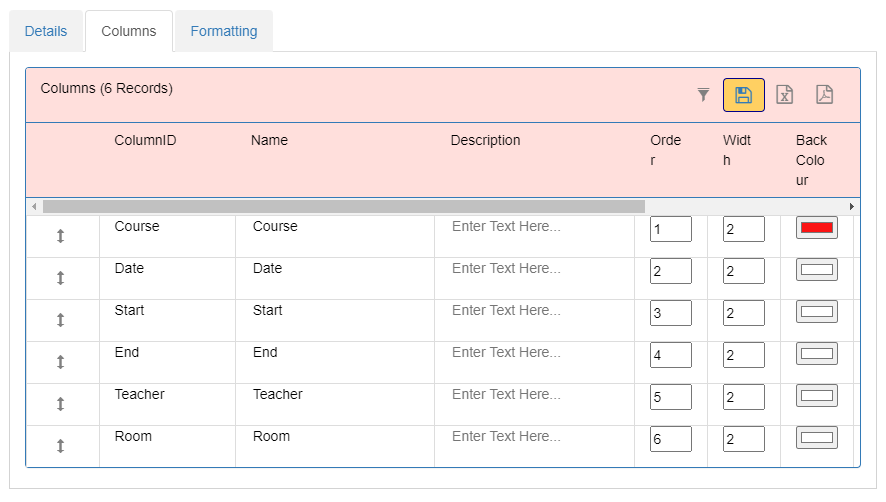Open red back colour swatch for Course
This screenshot has height=502, width=886.
tap(816, 228)
